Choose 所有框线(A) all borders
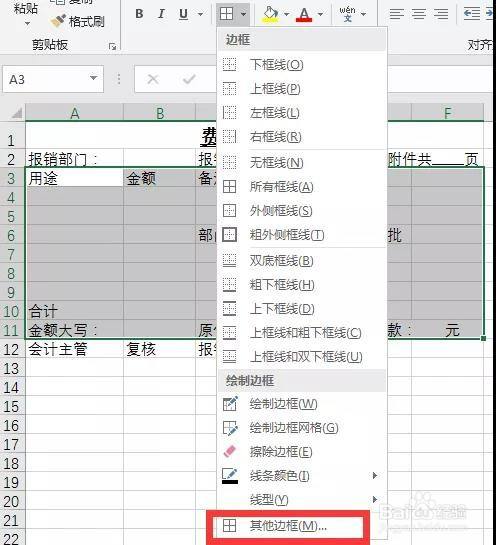 pyautogui.click(x=302, y=187)
